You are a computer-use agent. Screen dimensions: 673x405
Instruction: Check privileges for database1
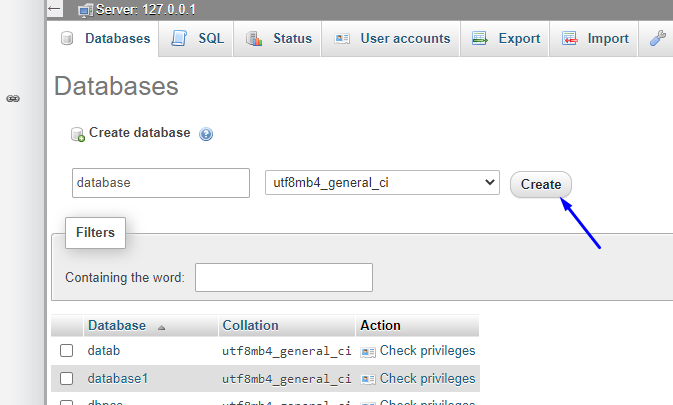427,378
